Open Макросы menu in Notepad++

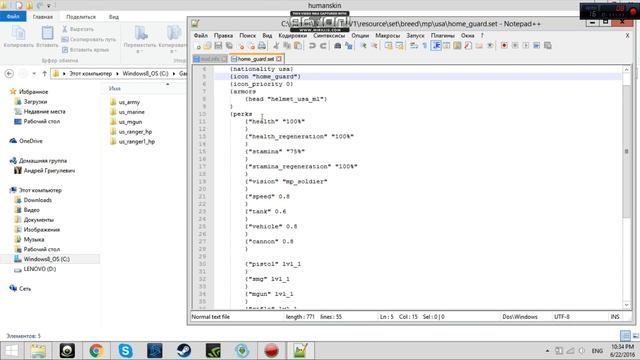[x=387, y=36]
